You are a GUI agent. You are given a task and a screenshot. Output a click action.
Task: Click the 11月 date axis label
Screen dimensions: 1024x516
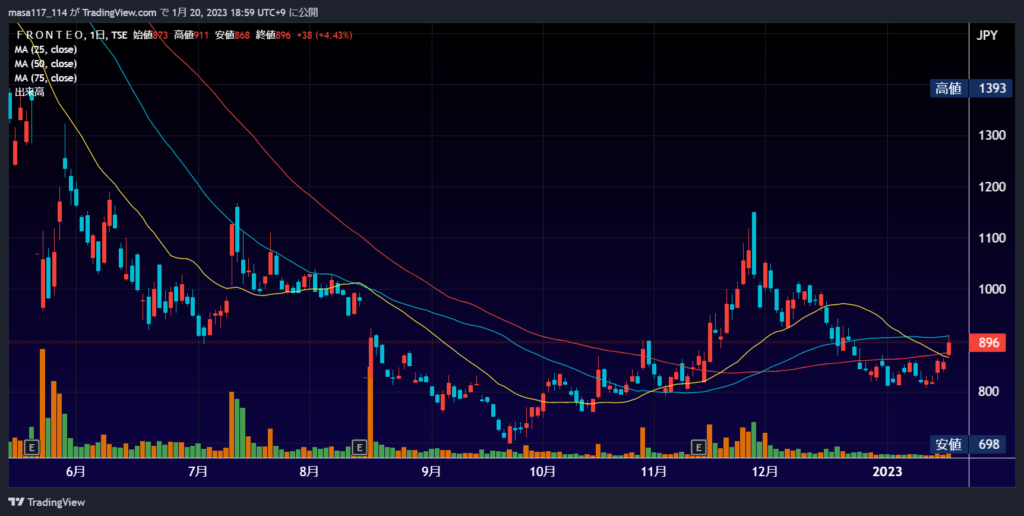coord(654,472)
